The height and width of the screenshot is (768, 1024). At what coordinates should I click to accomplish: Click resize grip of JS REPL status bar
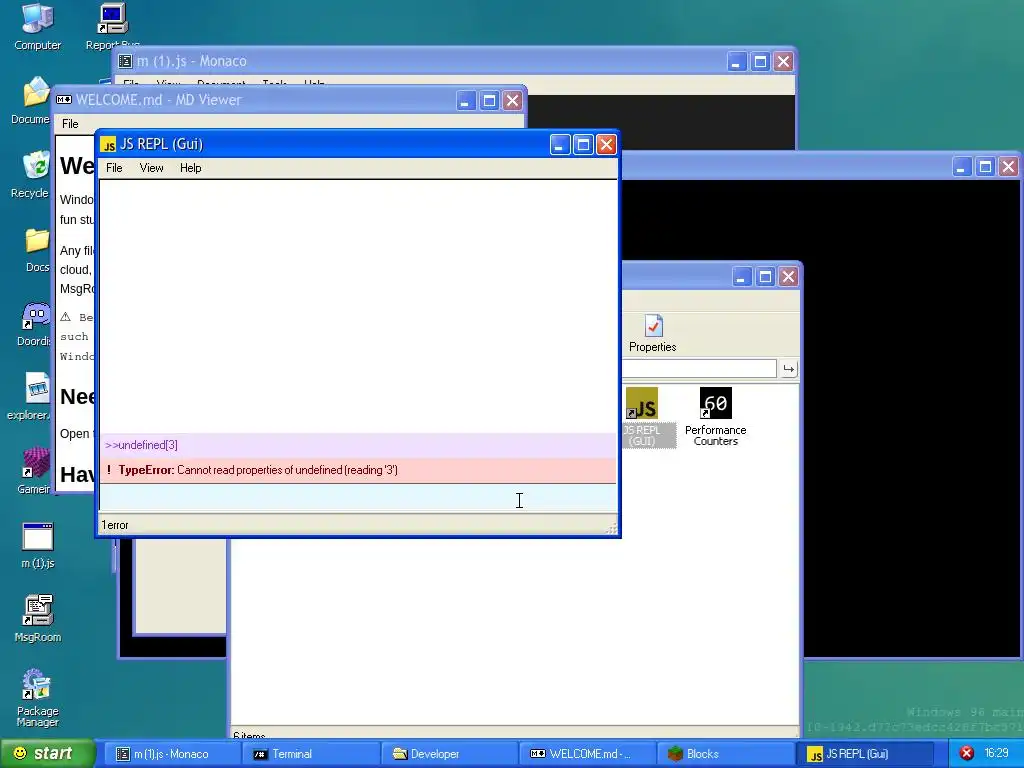[611, 529]
